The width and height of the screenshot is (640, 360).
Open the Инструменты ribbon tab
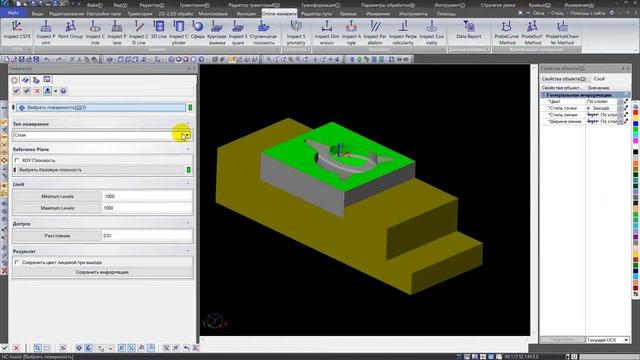click(x=413, y=13)
